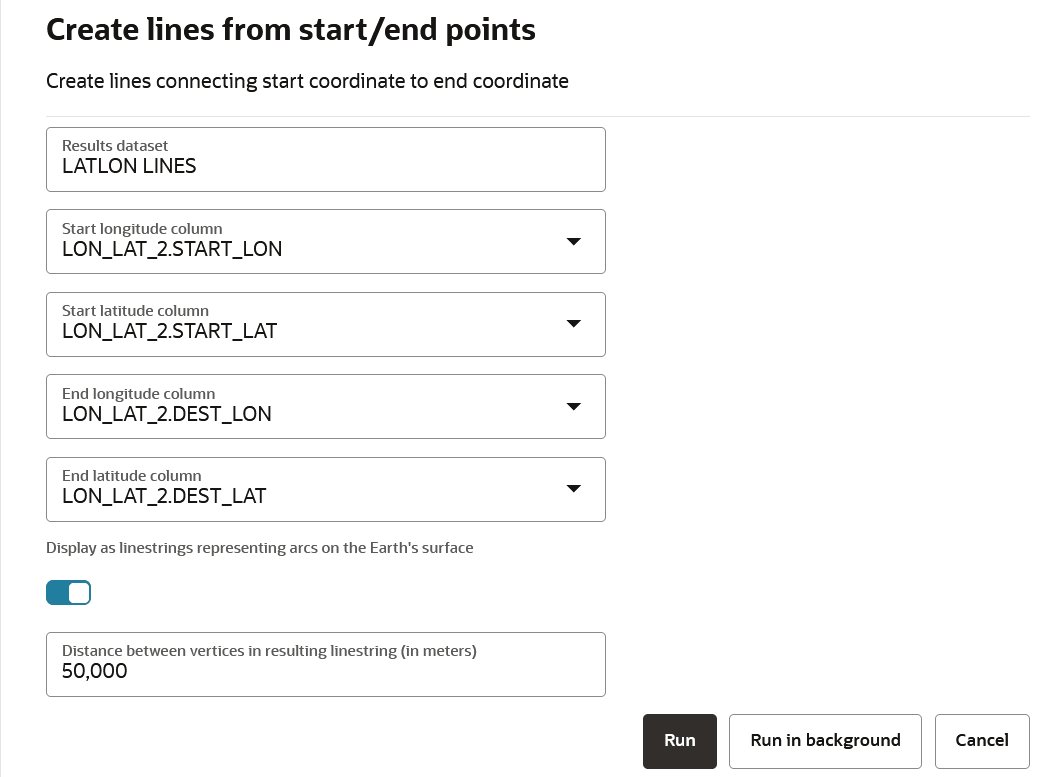Image resolution: width=1053 pixels, height=777 pixels.
Task: Click the End latitude dropdown chevron icon
Action: (573, 488)
